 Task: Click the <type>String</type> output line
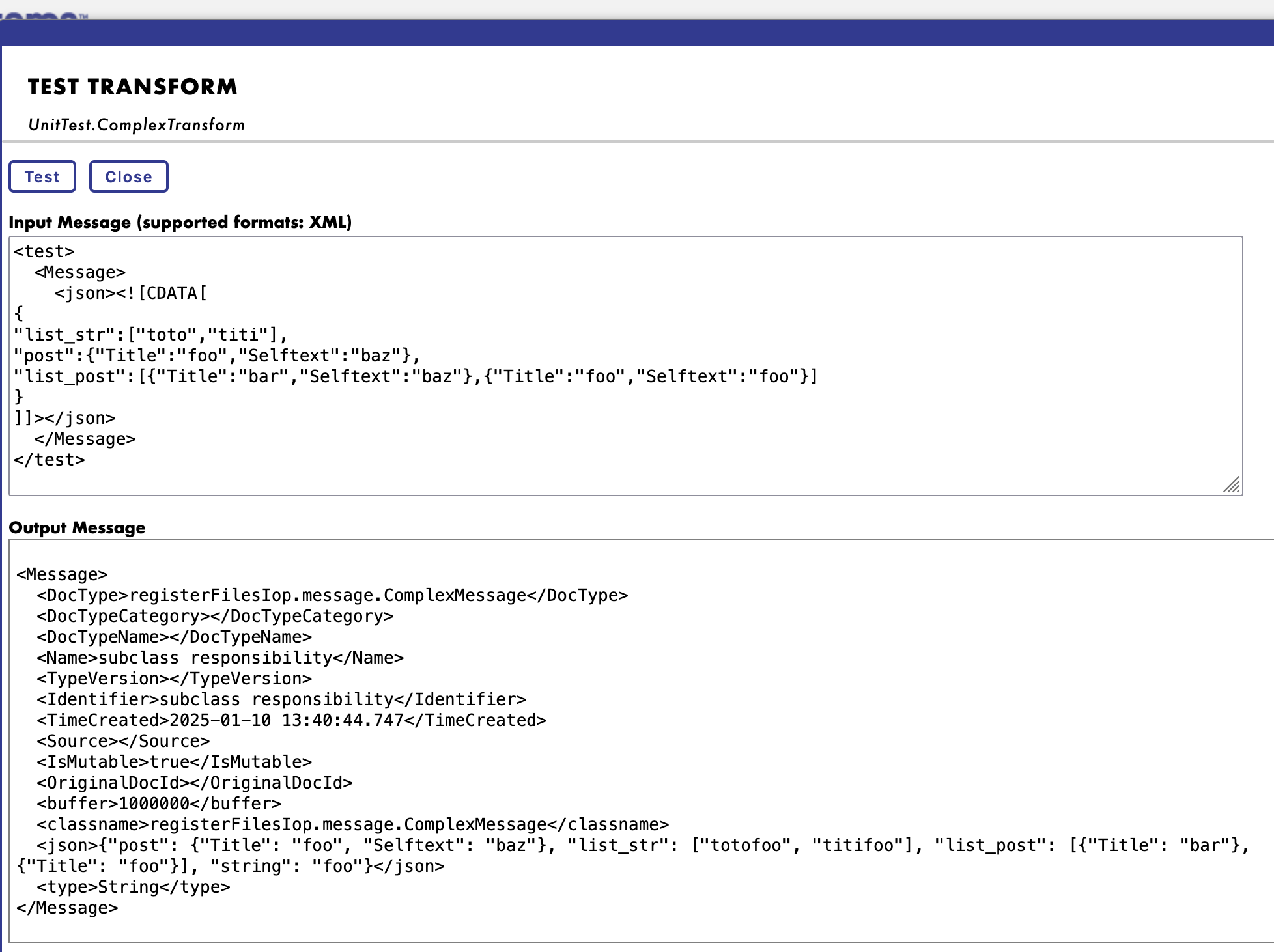(x=133, y=887)
